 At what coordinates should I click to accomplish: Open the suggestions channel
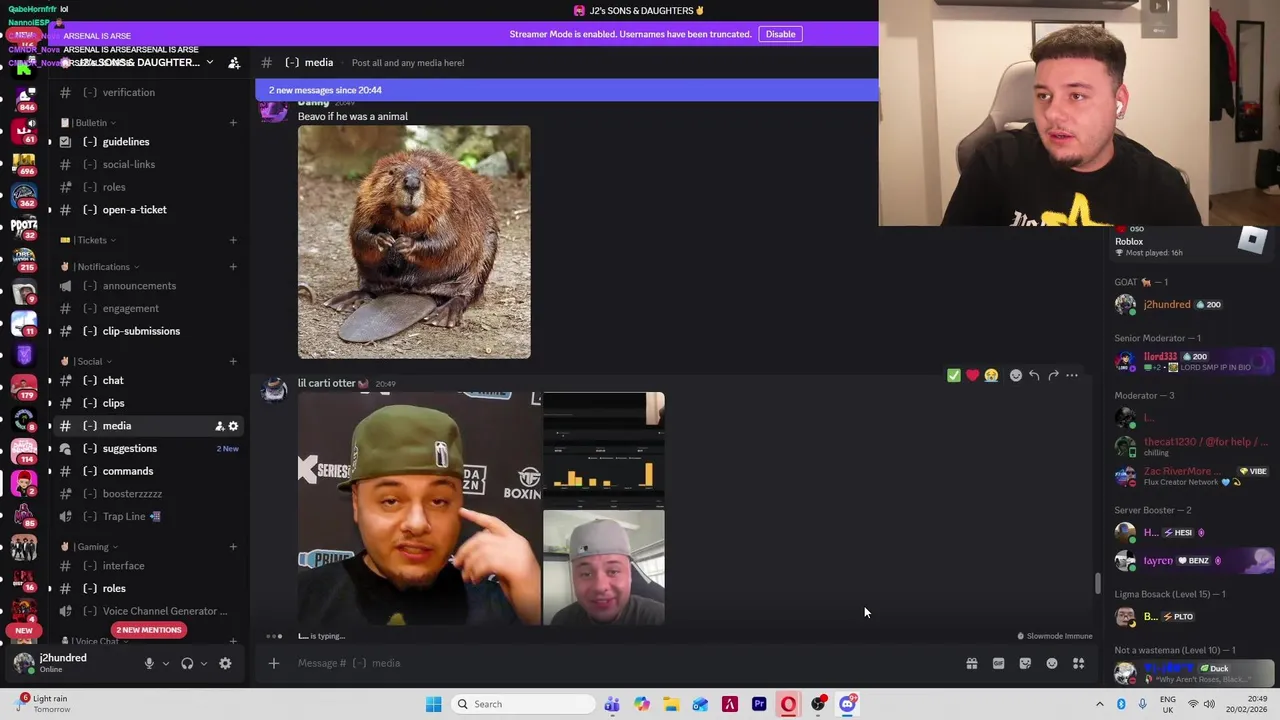148,449
